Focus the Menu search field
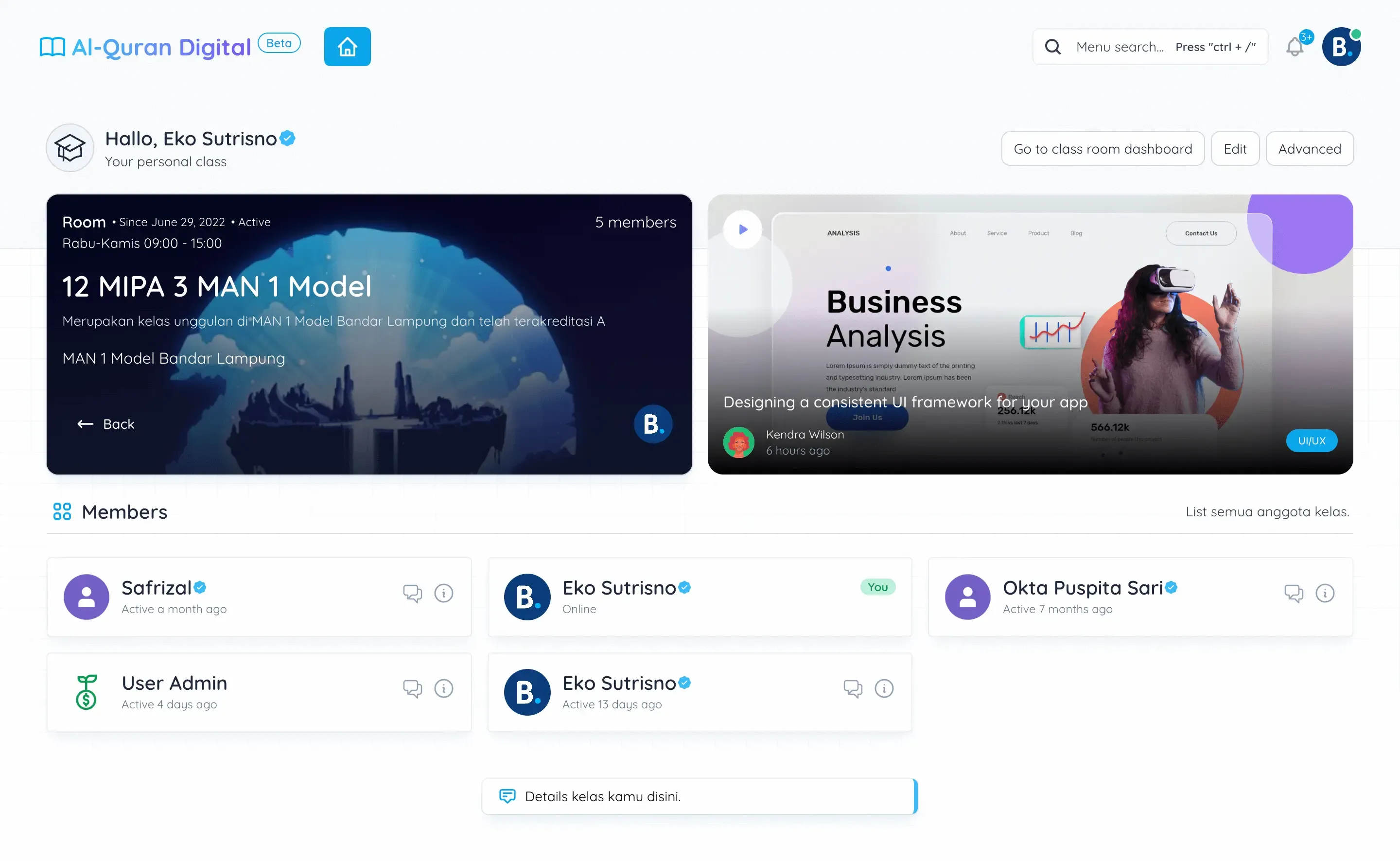This screenshot has height=861, width=1400. 1150,47
